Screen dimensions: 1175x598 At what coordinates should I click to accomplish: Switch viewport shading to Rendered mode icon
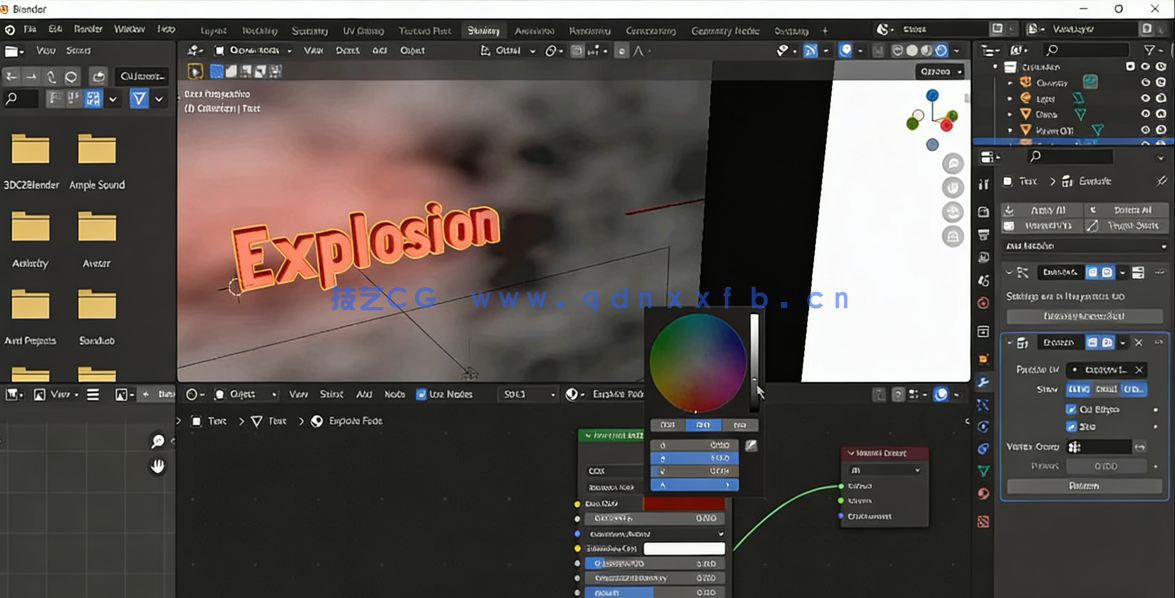click(943, 49)
